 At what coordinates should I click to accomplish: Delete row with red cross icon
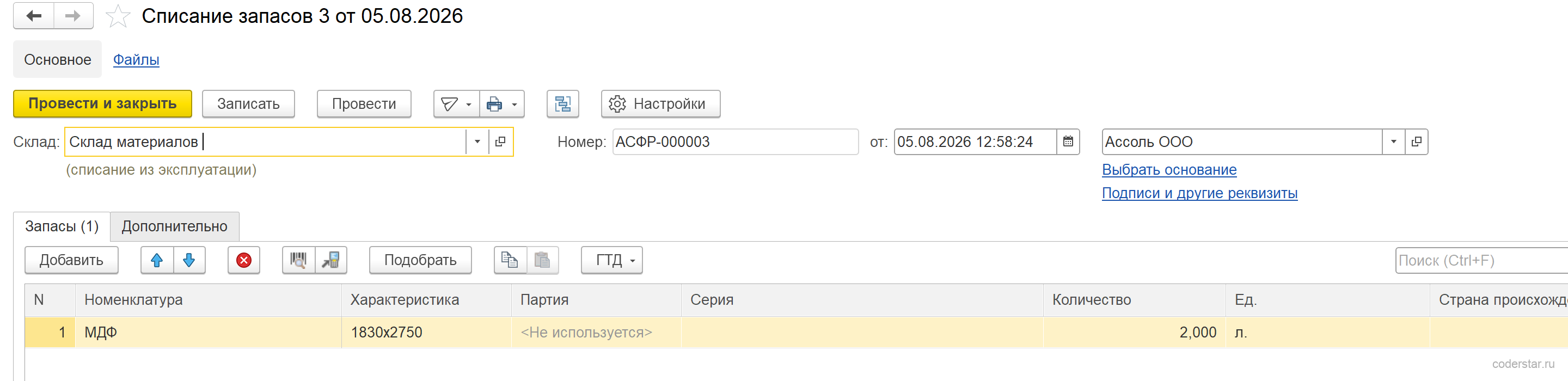click(x=244, y=261)
